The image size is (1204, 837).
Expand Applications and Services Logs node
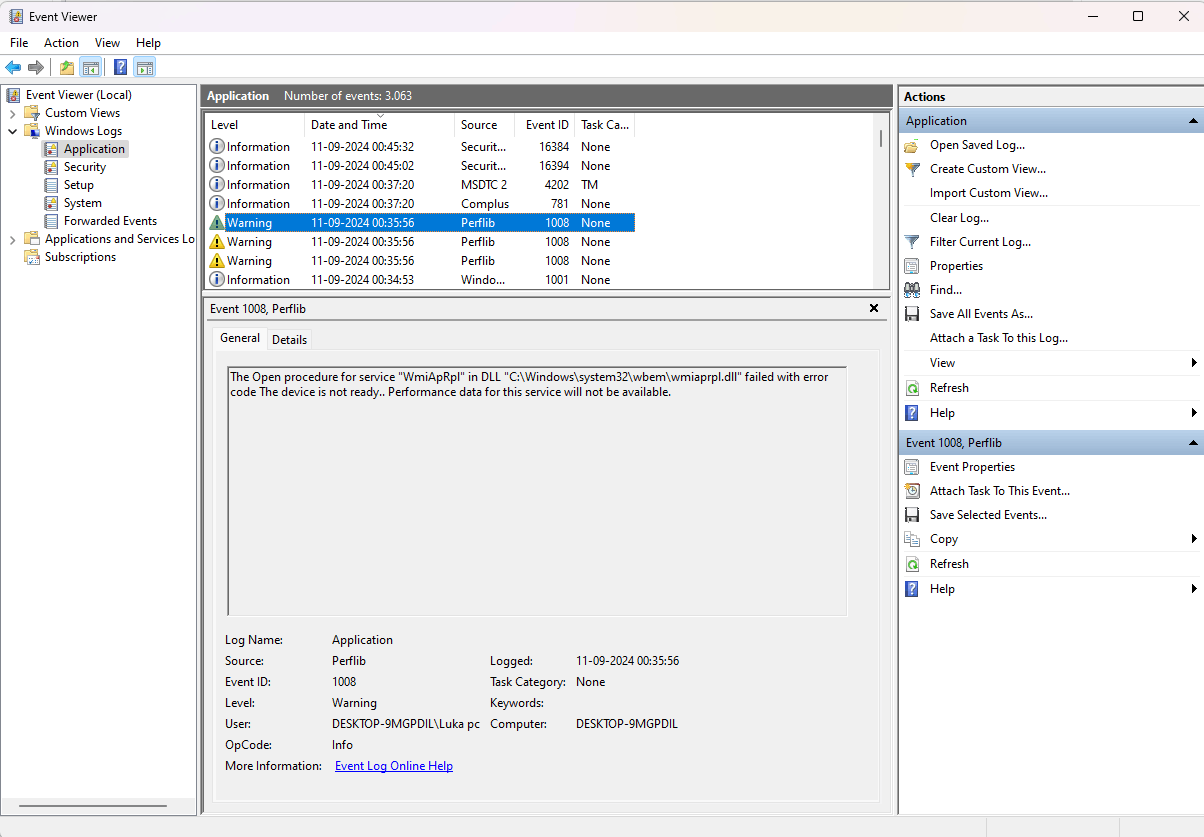(x=12, y=239)
